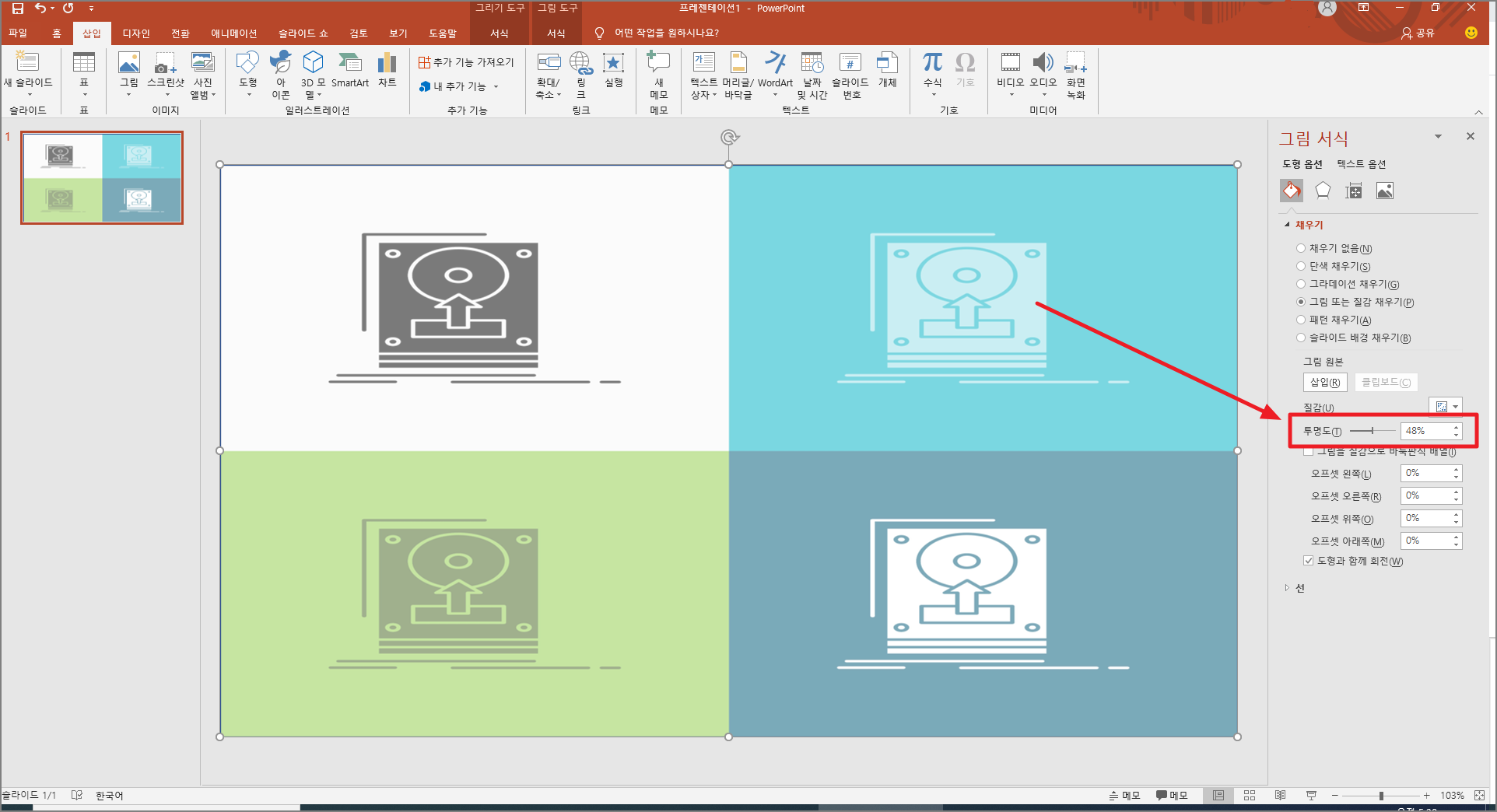1497x812 pixels.
Task: Select Solid fill (단색 채우기) radio
Action: pyautogui.click(x=1300, y=266)
